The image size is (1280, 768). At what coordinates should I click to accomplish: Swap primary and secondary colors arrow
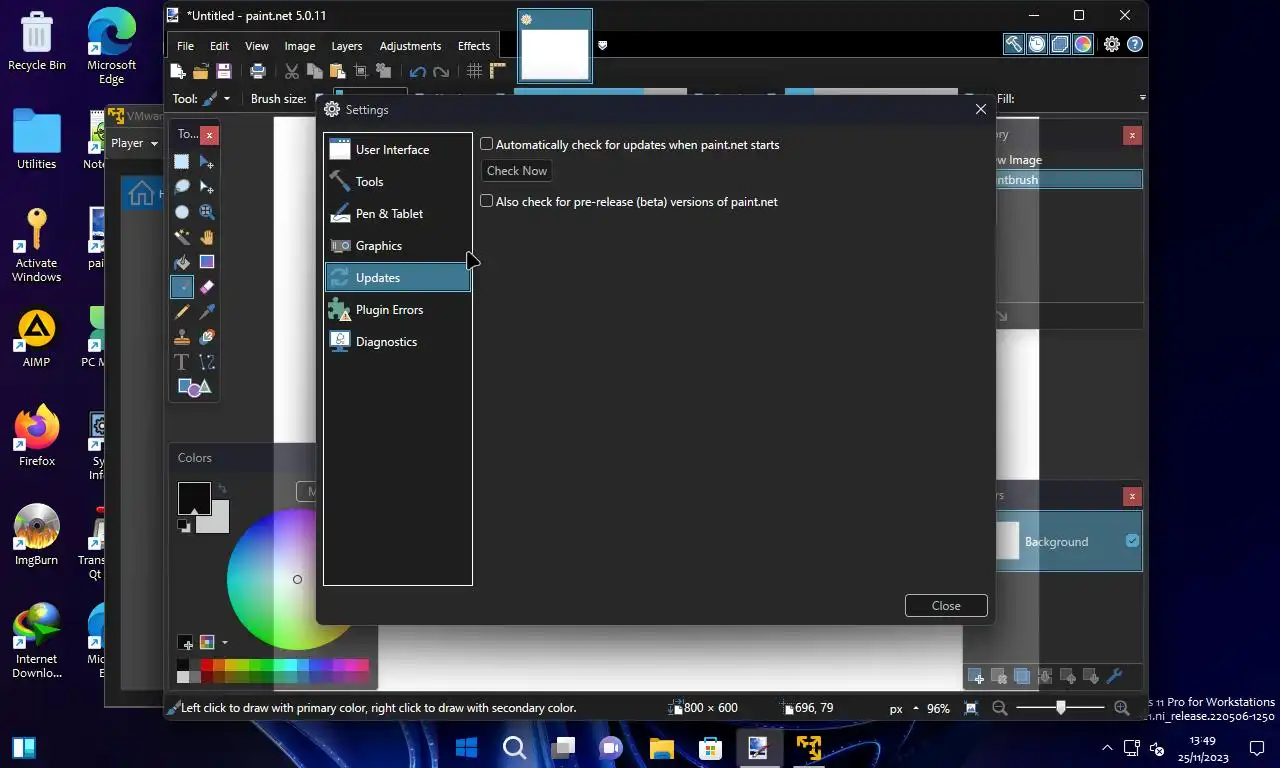tap(221, 489)
